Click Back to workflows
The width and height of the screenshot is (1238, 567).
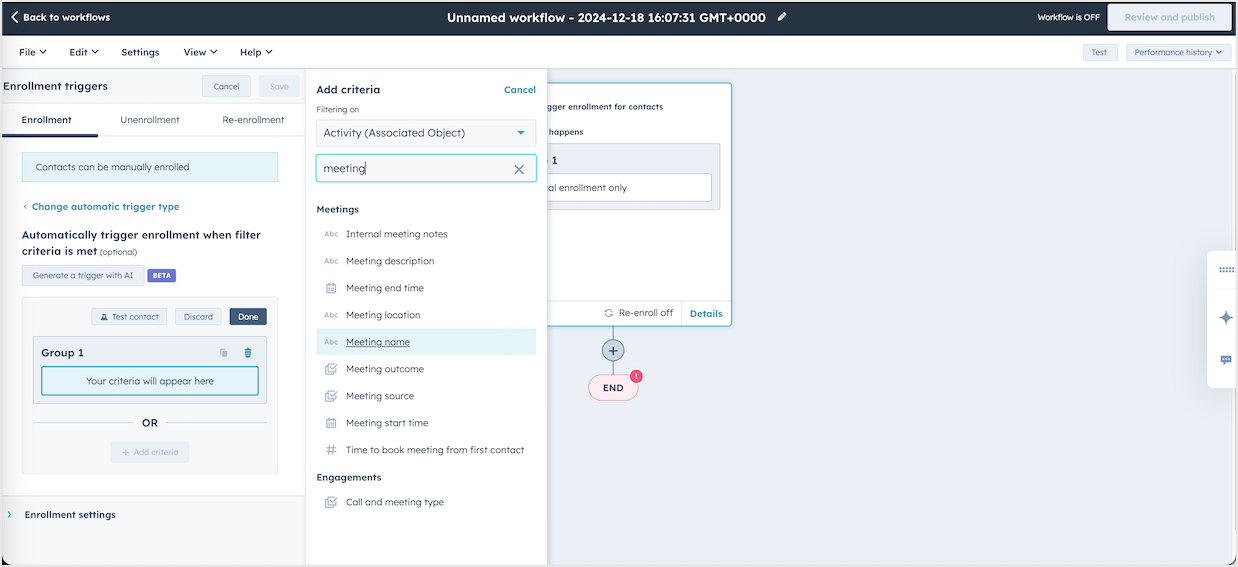[x=60, y=17]
